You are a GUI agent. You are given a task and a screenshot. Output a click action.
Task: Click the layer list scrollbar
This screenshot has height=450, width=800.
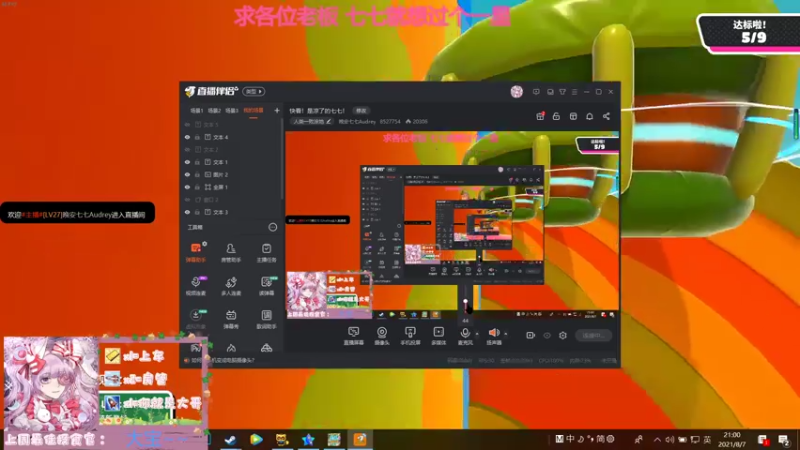pos(282,159)
